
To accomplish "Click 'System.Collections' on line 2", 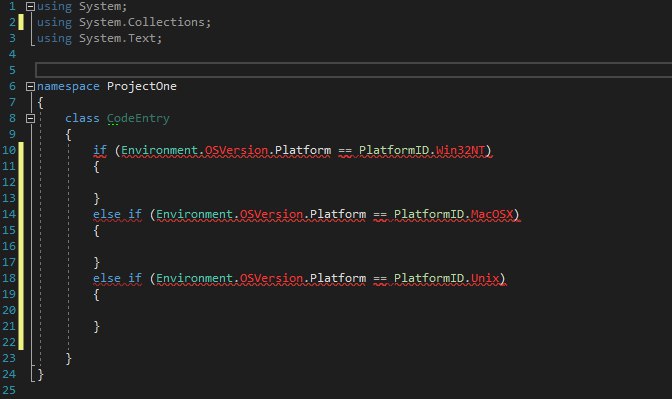I will pyautogui.click(x=141, y=22).
